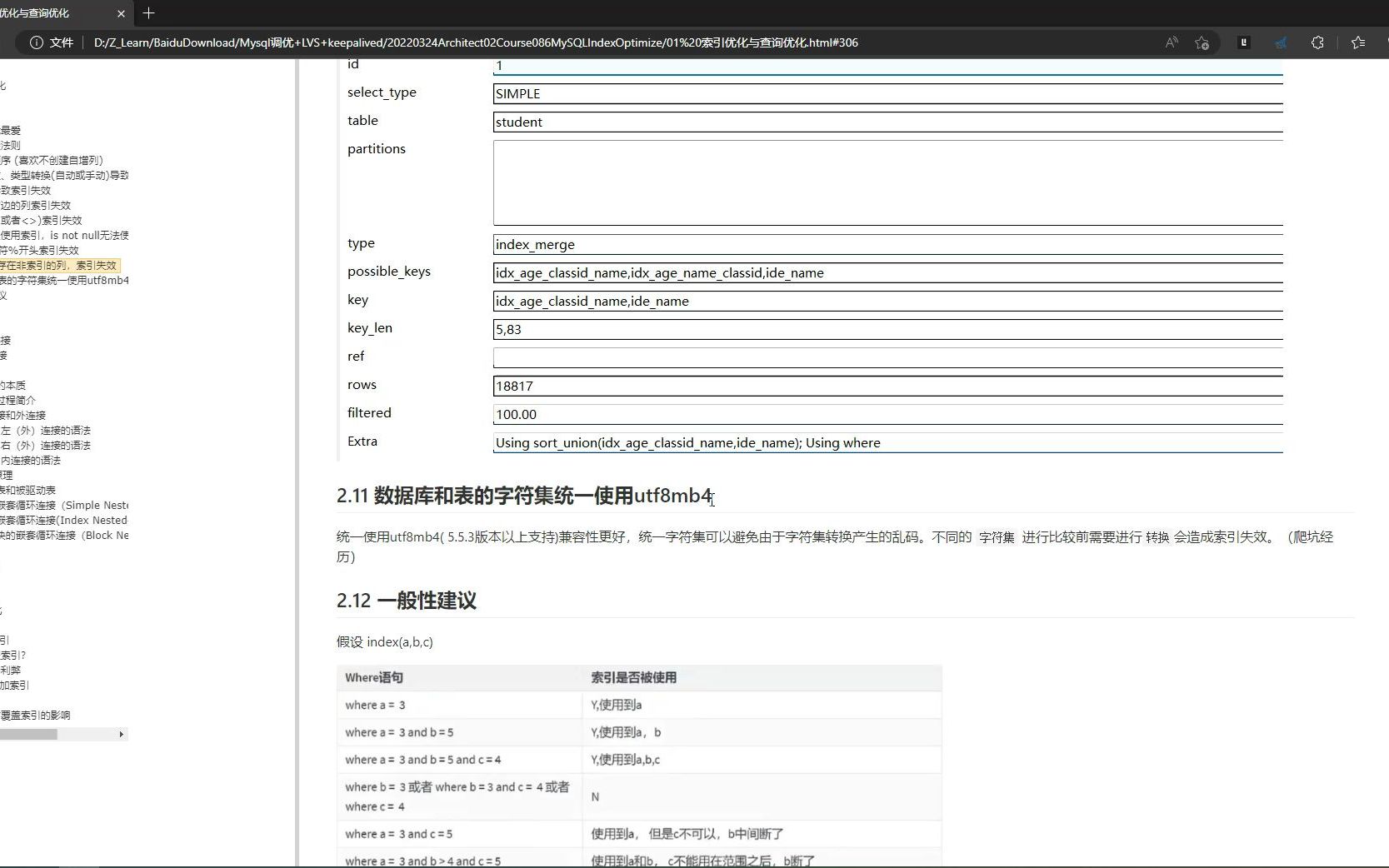Click the 文件 label in address bar
This screenshot has height=868, width=1389.
[62, 42]
